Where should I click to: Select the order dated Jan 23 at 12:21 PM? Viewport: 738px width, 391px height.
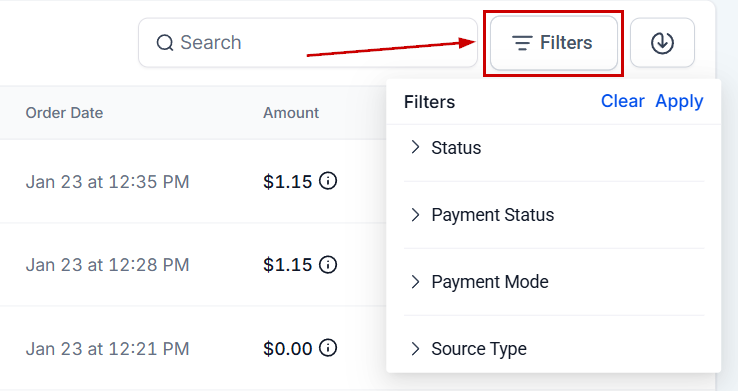(107, 349)
